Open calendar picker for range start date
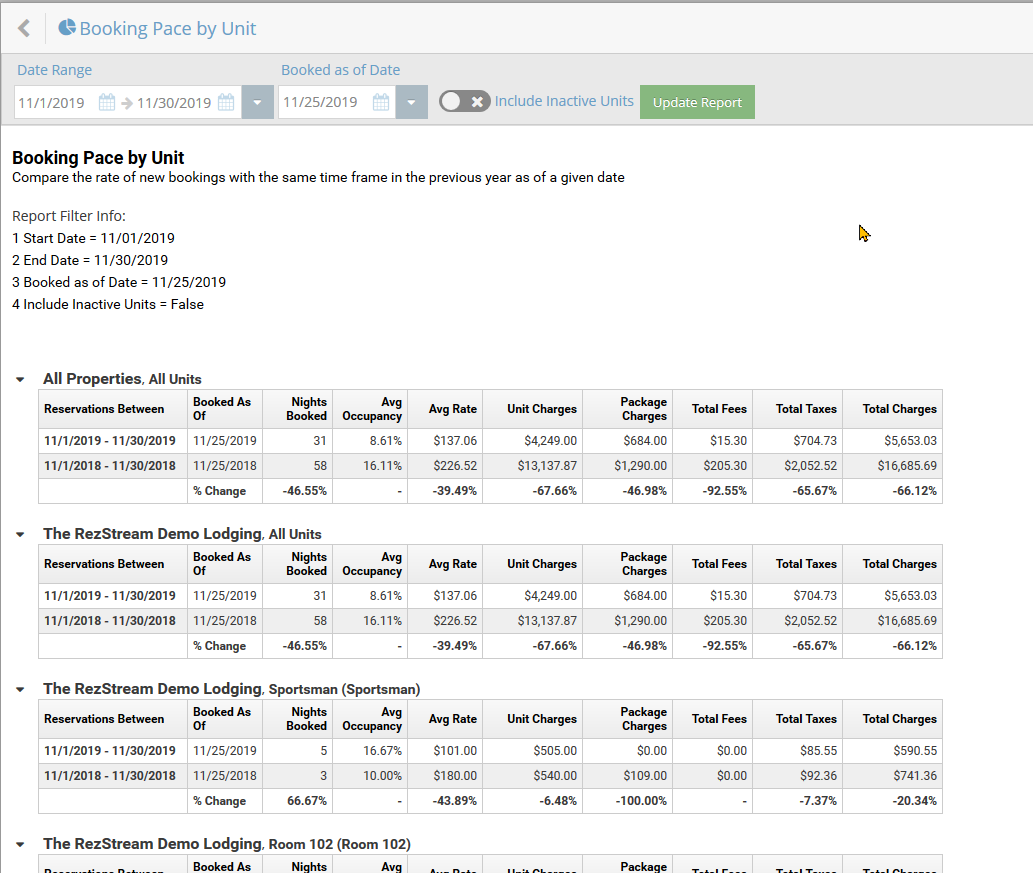Screen dimensions: 1033x873 point(107,102)
